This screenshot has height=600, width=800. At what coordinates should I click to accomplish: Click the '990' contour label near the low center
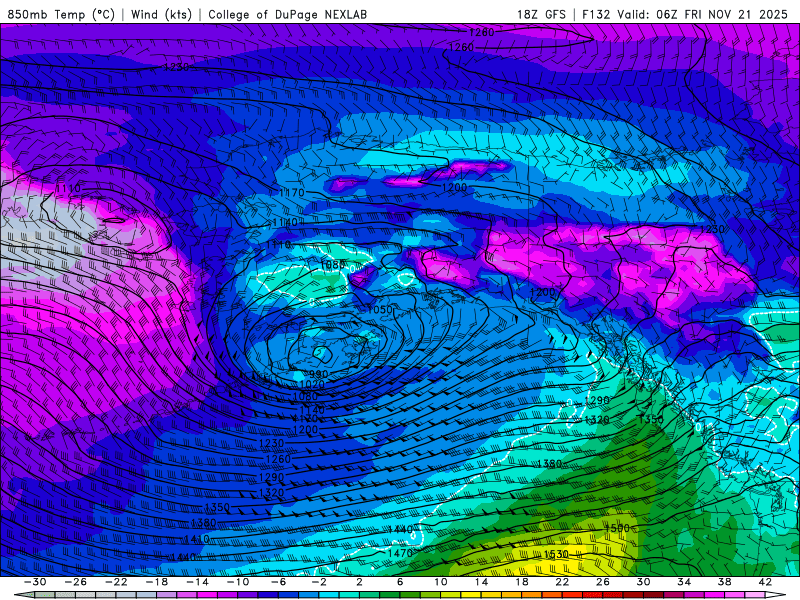tap(319, 374)
